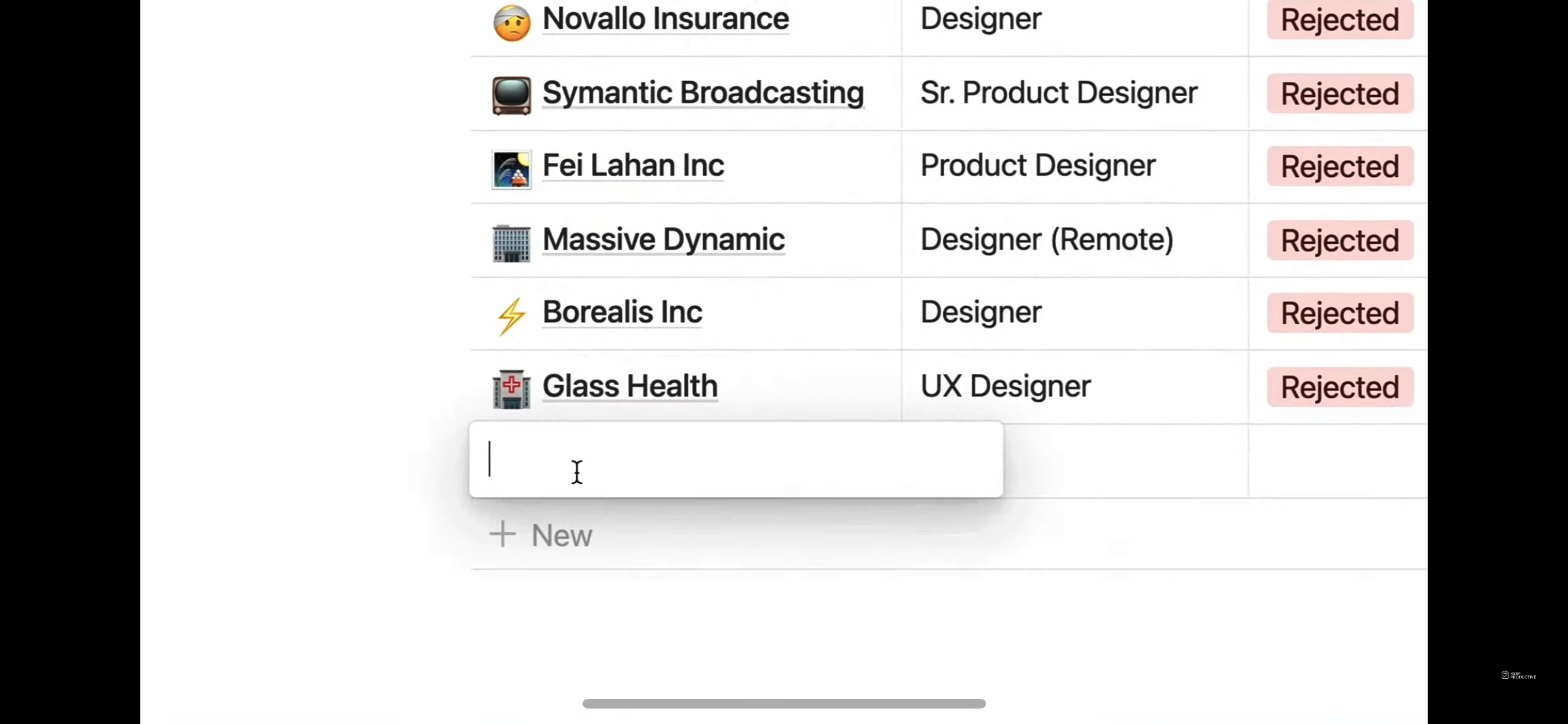1568x724 pixels.
Task: Open the Borealis Inc page
Action: (622, 312)
